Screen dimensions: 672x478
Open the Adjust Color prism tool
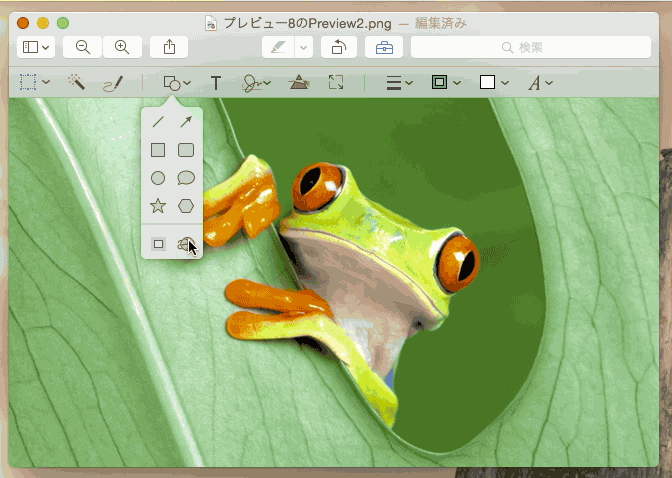[299, 82]
